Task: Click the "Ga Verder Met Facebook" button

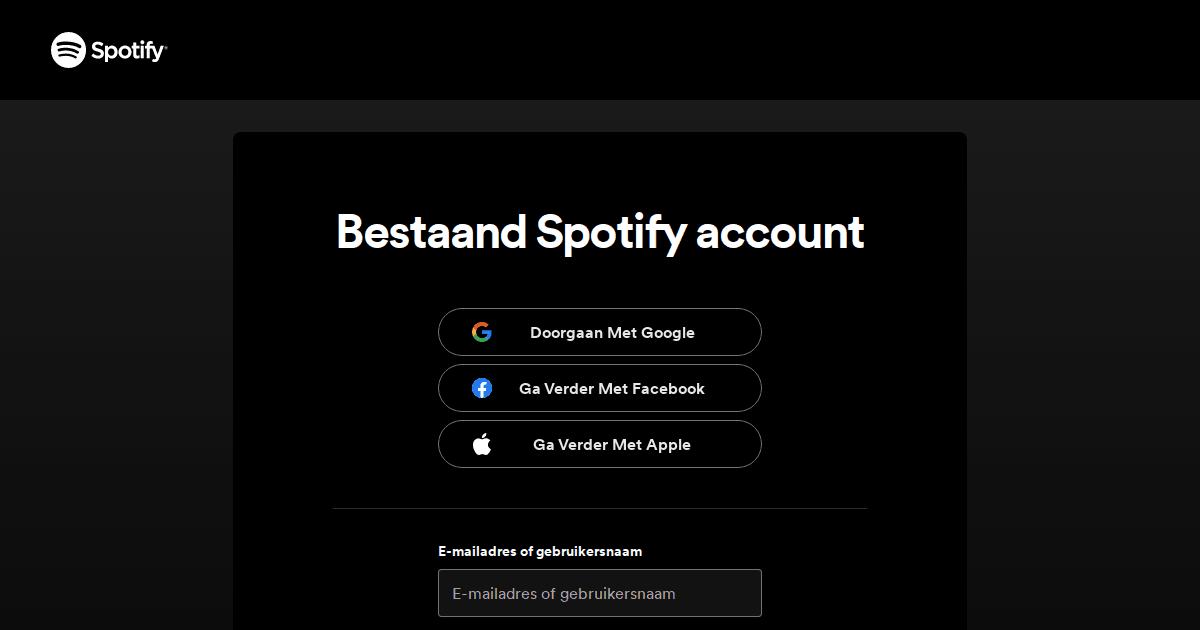Action: point(600,388)
